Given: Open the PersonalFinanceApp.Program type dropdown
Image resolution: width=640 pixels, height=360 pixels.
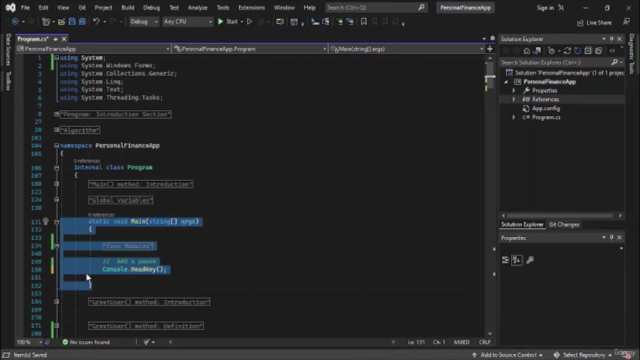Looking at the screenshot, I should click(x=250, y=49).
